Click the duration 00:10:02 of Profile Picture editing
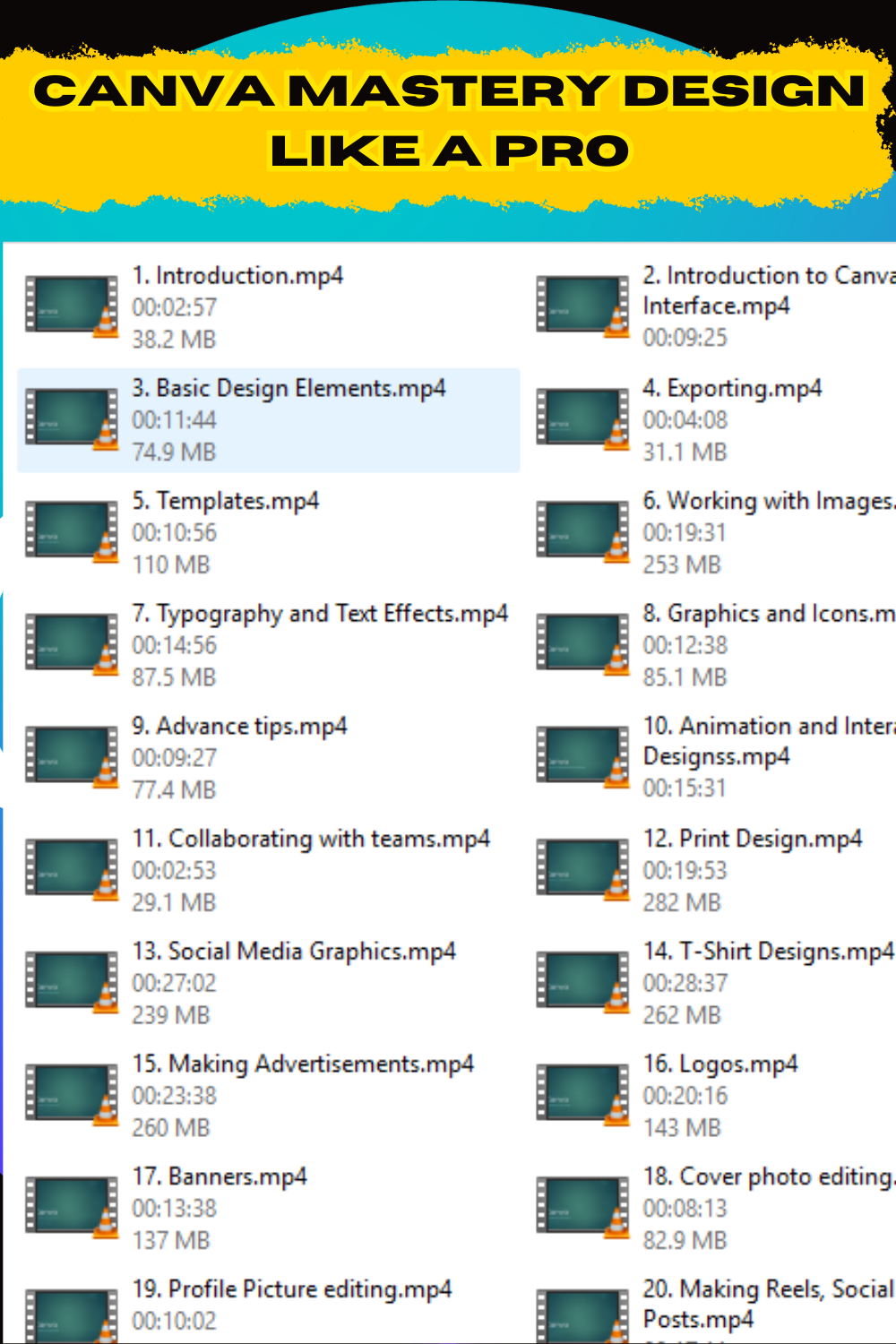Image resolution: width=896 pixels, height=1344 pixels. coord(175,1322)
